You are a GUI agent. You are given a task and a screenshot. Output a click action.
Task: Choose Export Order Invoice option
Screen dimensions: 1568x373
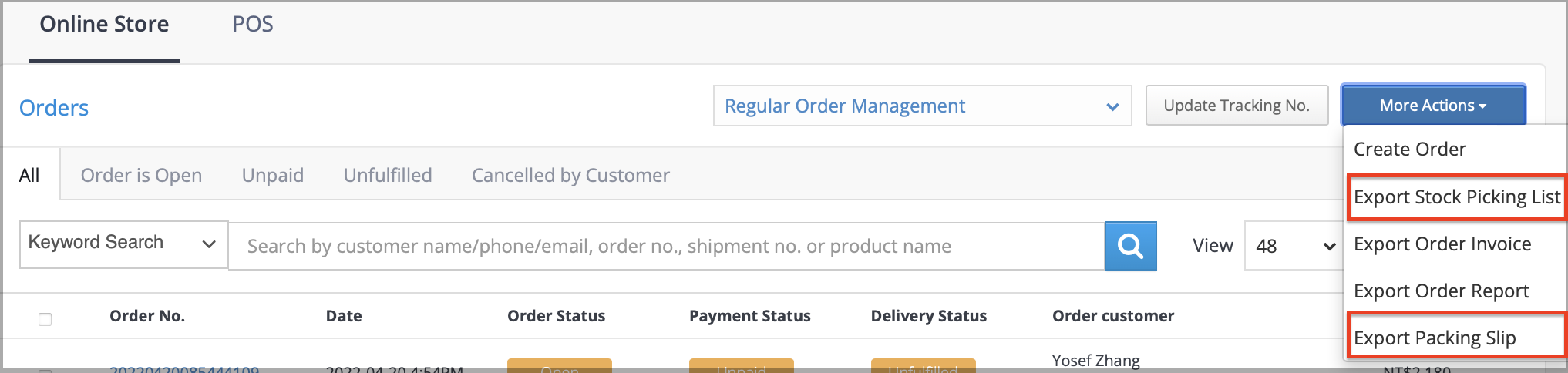pyautogui.click(x=1442, y=244)
